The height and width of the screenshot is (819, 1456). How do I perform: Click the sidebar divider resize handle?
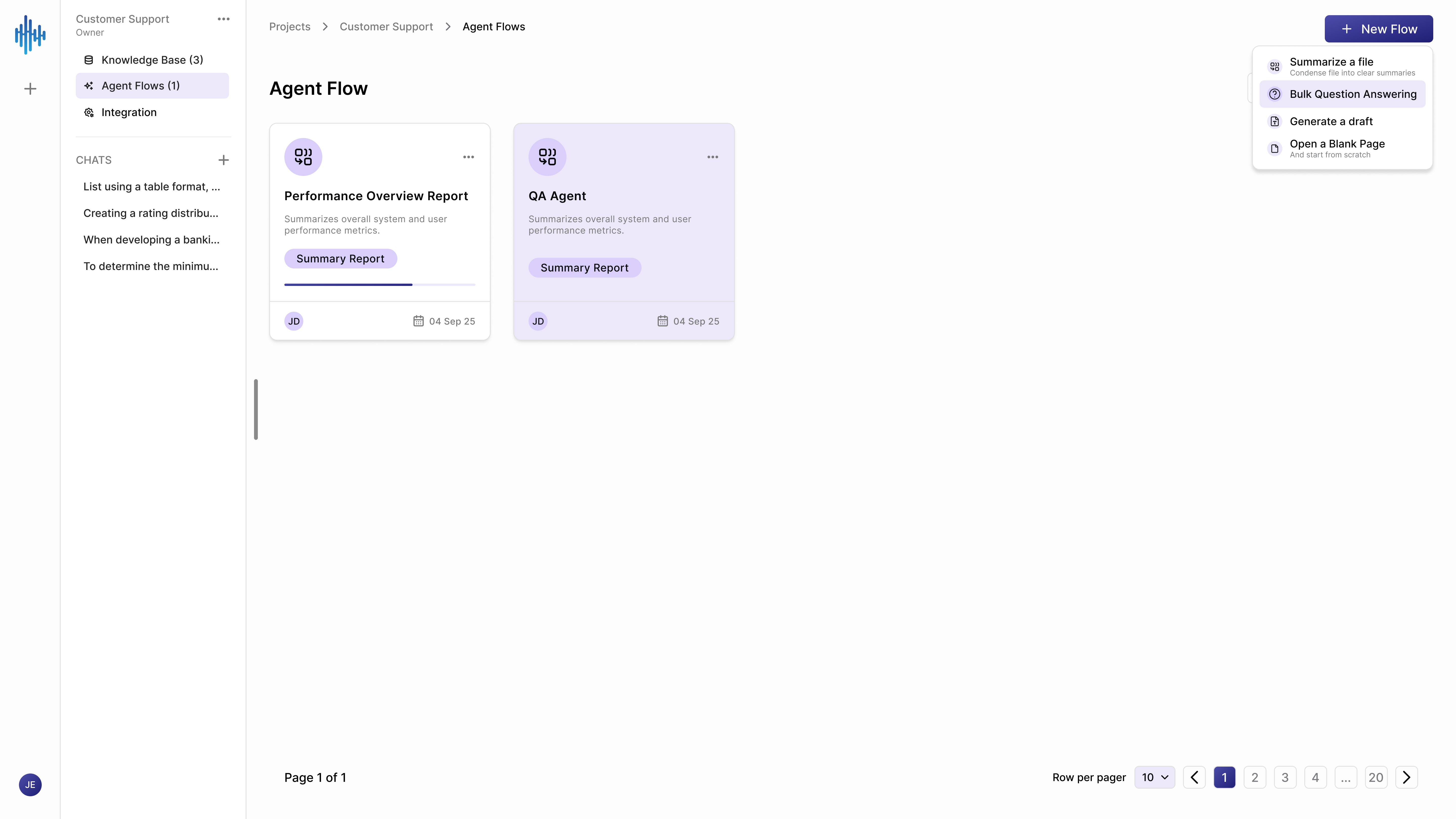[256, 409]
